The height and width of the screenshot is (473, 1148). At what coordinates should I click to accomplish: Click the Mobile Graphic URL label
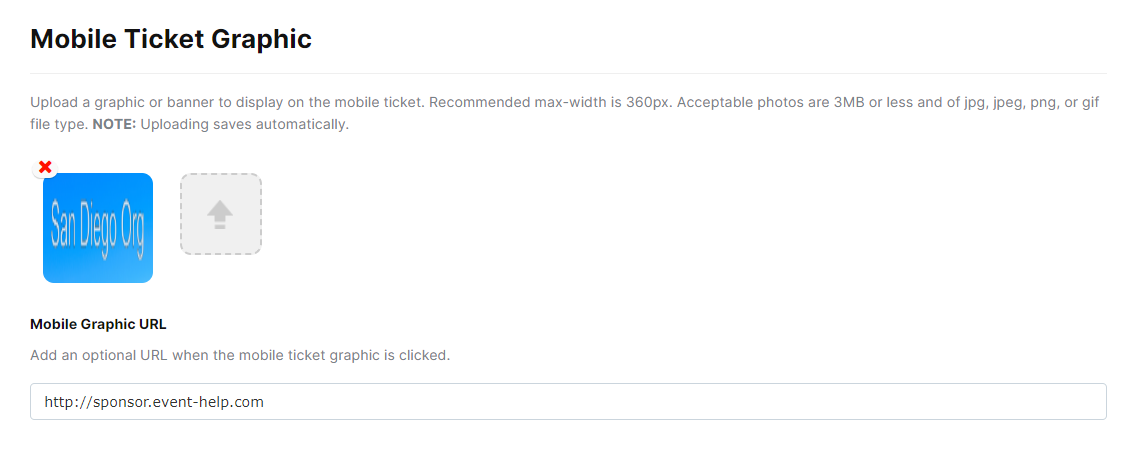[99, 324]
